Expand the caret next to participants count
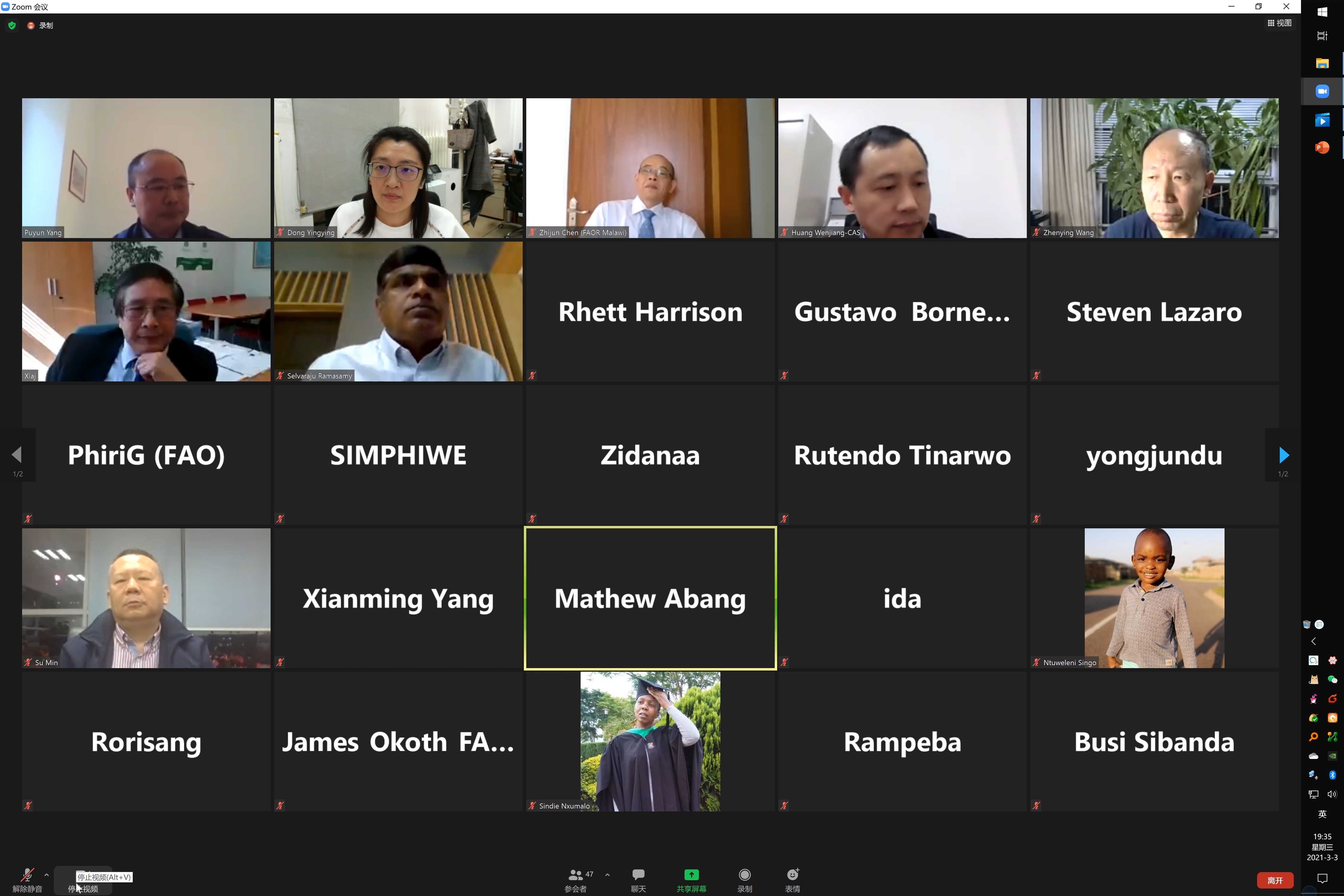 [607, 875]
